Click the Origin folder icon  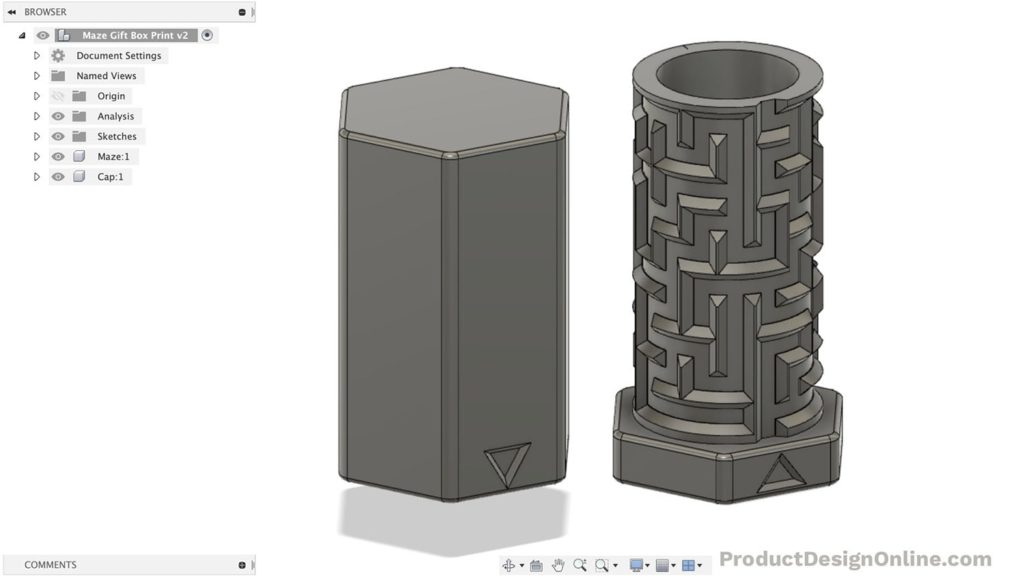click(x=79, y=96)
